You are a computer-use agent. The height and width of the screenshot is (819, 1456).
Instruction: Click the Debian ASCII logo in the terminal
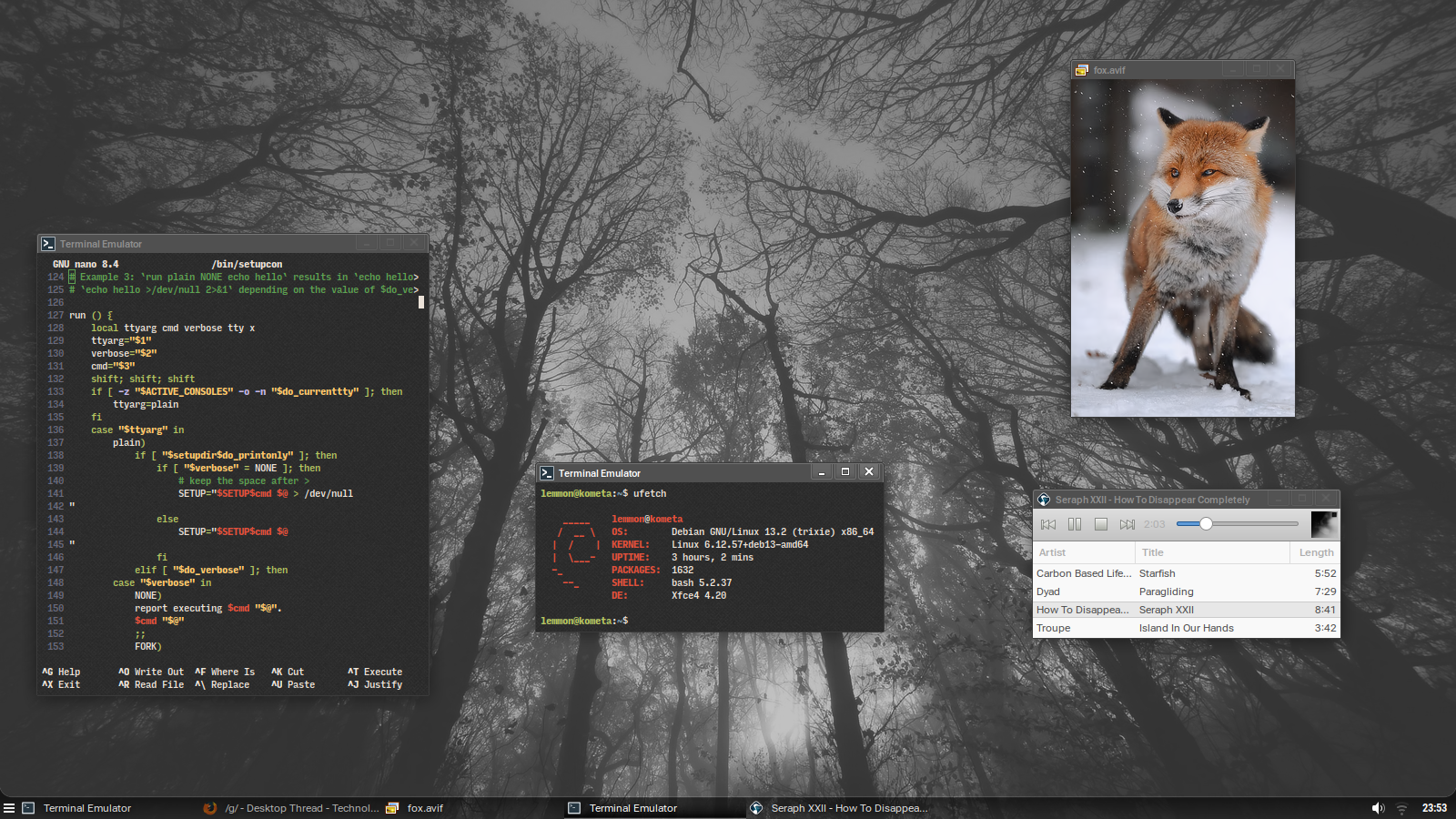(575, 553)
